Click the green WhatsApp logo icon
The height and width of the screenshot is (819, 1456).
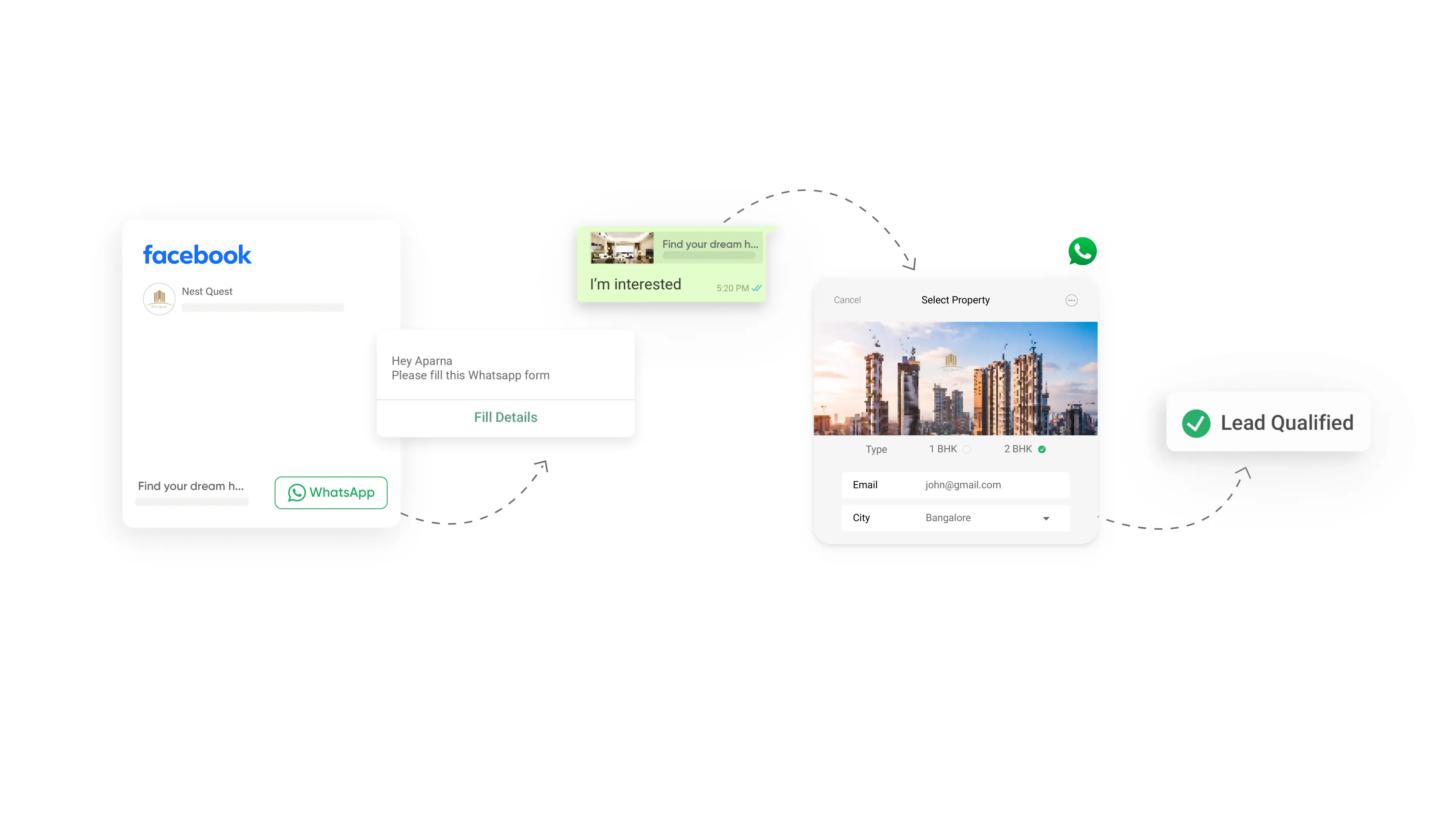1082,251
